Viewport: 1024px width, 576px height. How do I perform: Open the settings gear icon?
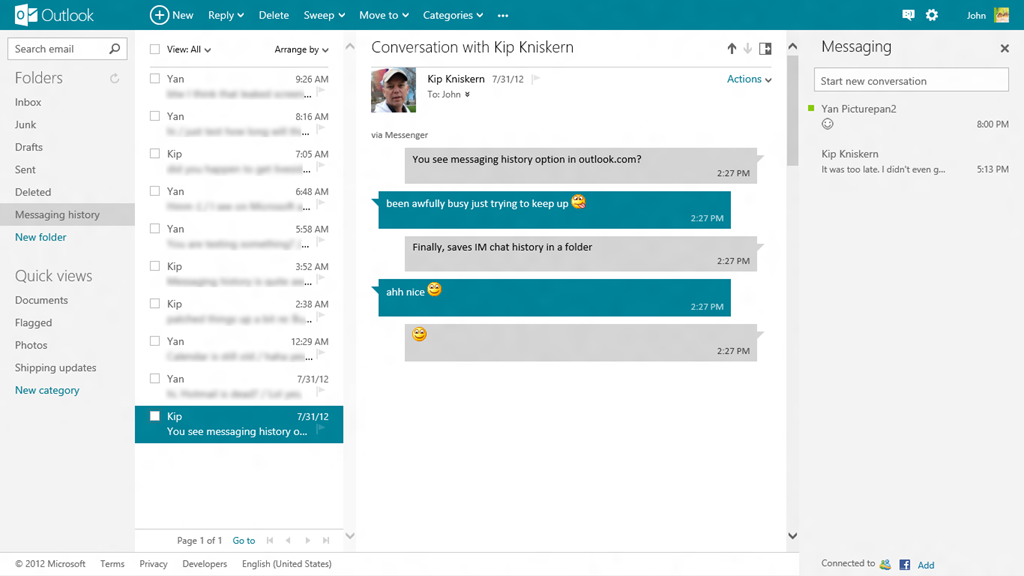tap(932, 15)
